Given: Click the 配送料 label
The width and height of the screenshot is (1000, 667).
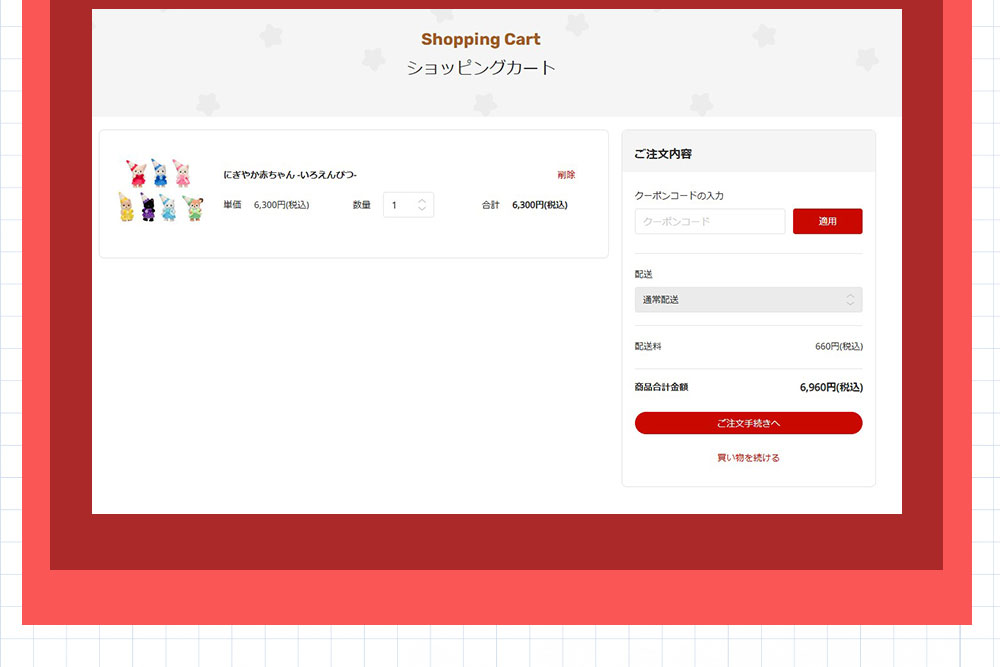Looking at the screenshot, I should pos(648,346).
